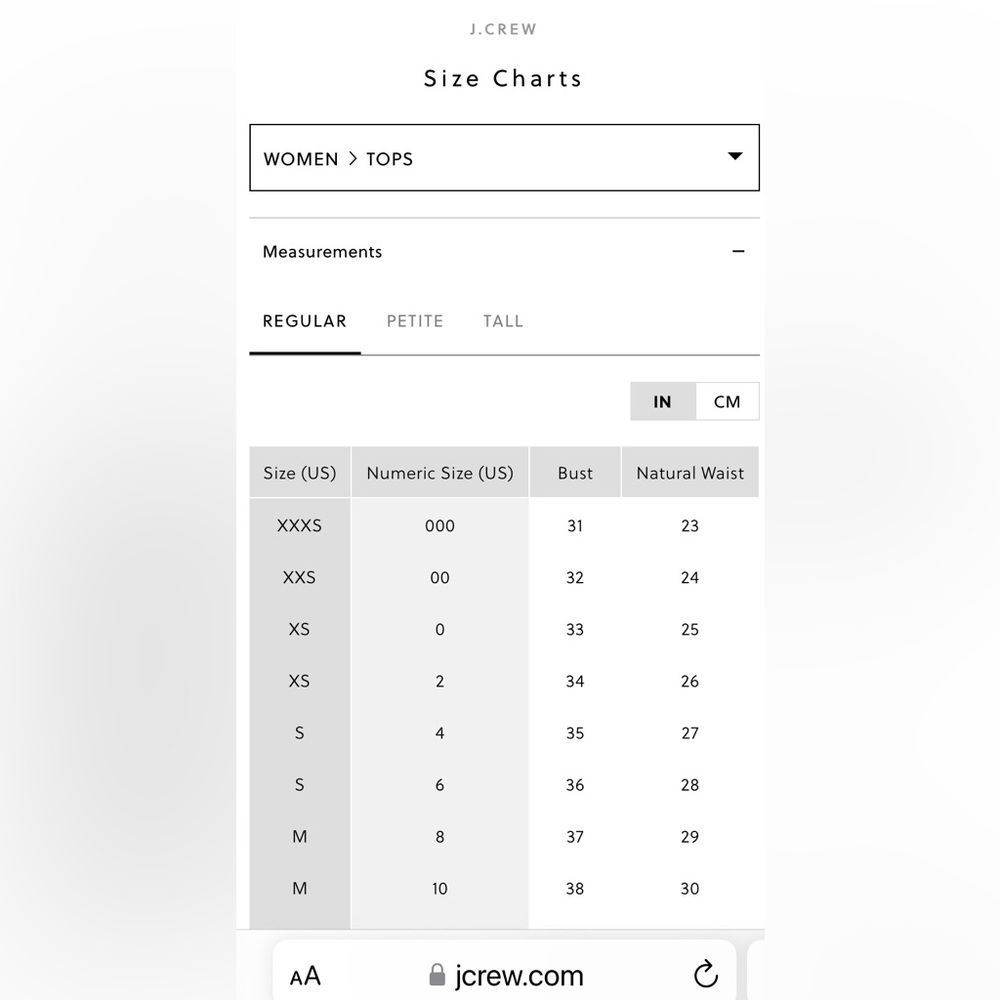
Task: Click the Natural Waist column header
Action: [690, 473]
